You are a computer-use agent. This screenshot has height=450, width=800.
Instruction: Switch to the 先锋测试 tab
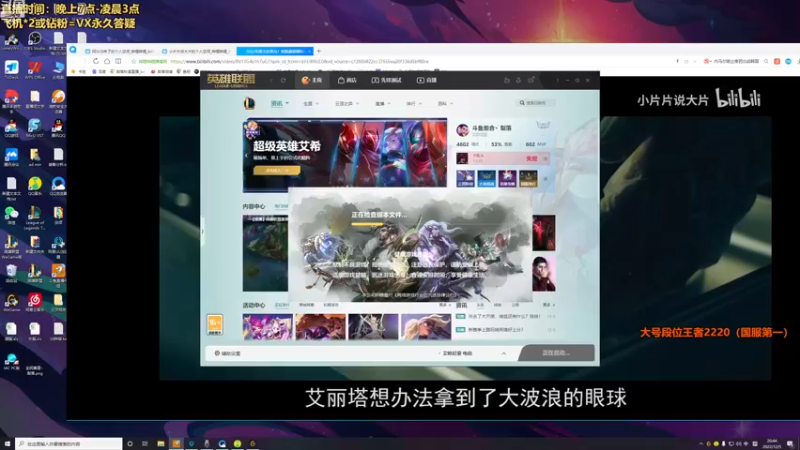(x=386, y=80)
